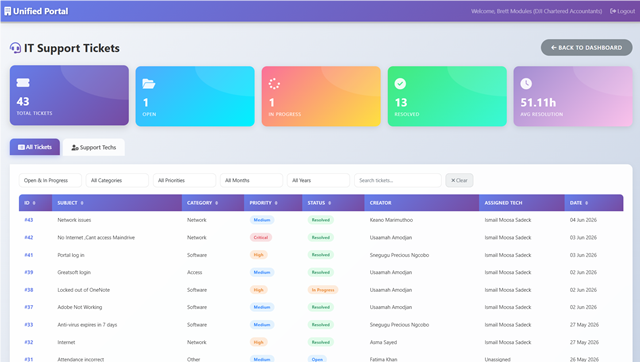
Task: Switch to the All Tickets tab
Action: click(35, 147)
